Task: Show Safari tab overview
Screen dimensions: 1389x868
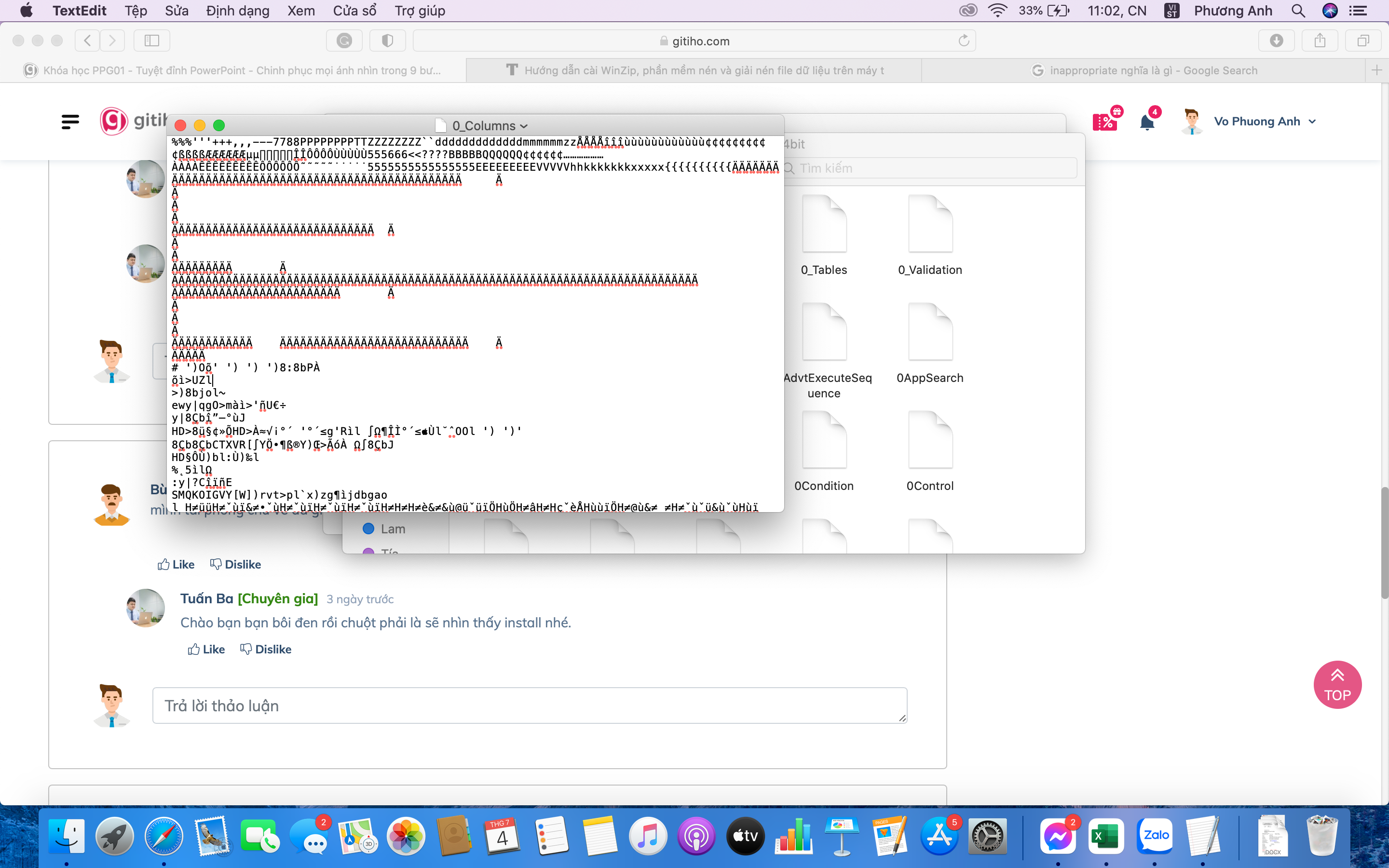Action: (1363, 41)
